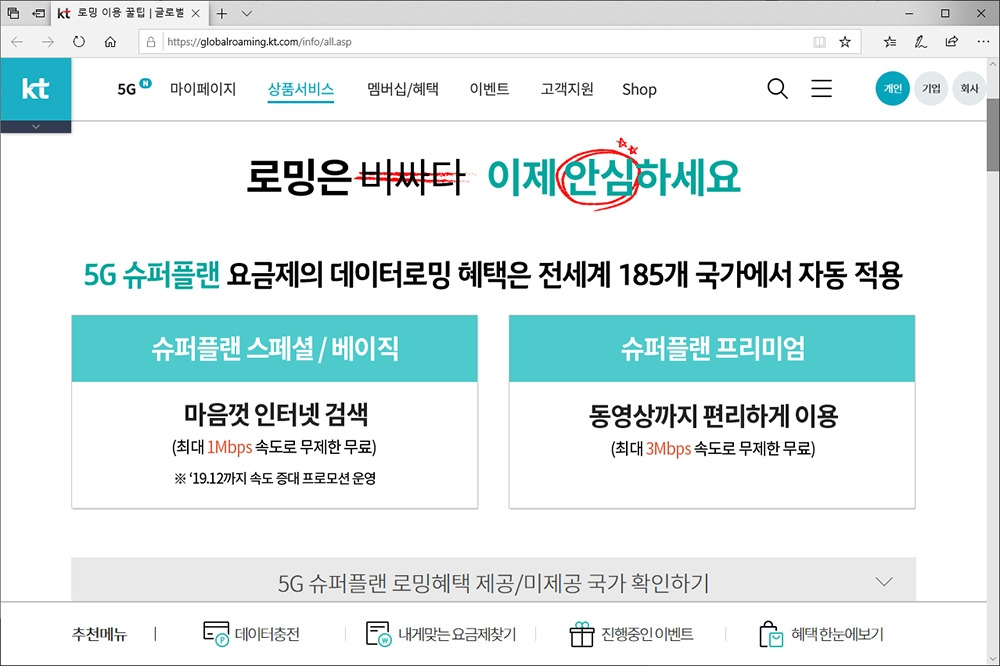Viewport: 1000px width, 666px height.
Task: Go to the browser Home icon
Action: pyautogui.click(x=110, y=42)
